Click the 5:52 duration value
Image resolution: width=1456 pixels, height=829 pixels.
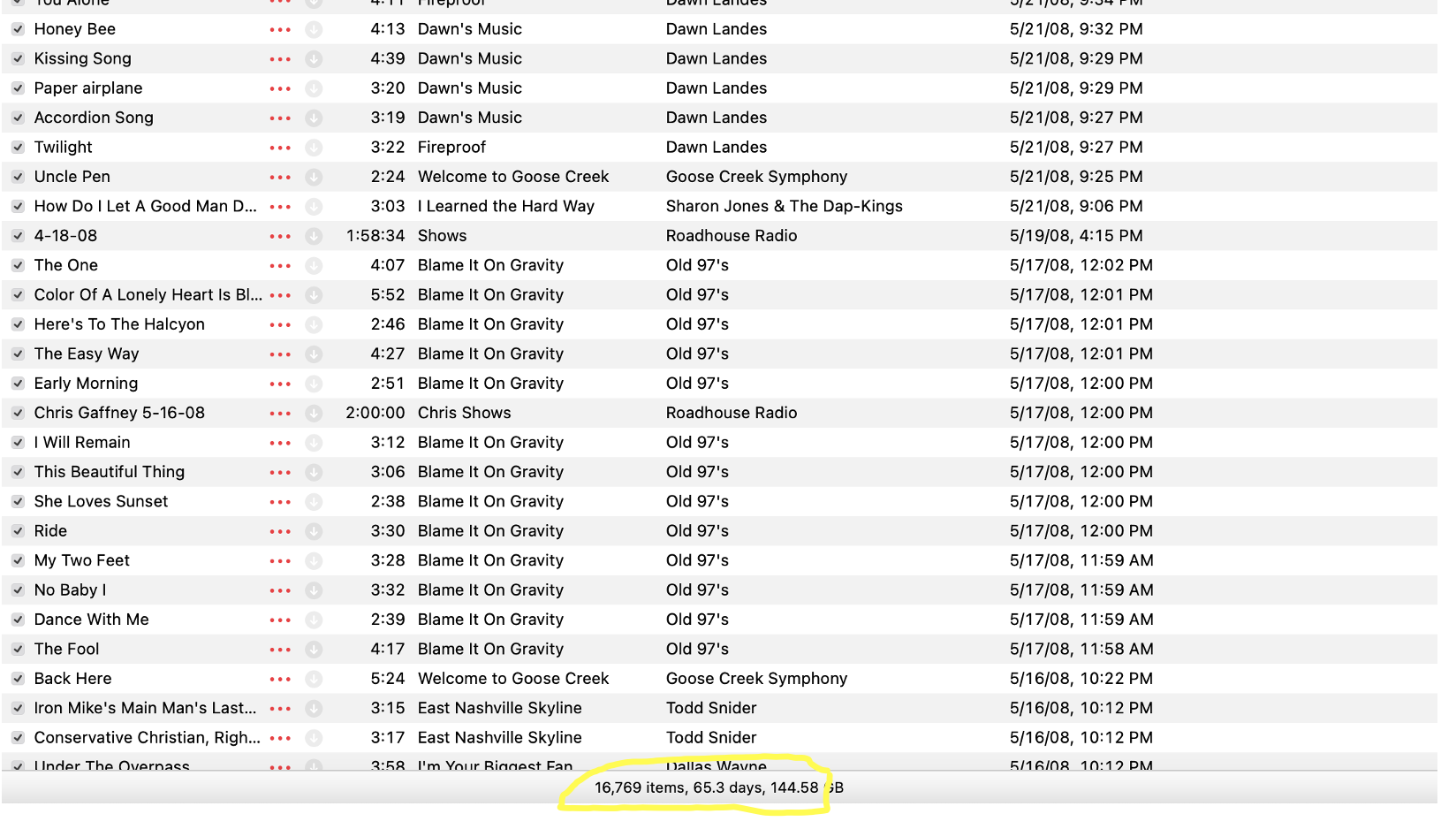[388, 294]
